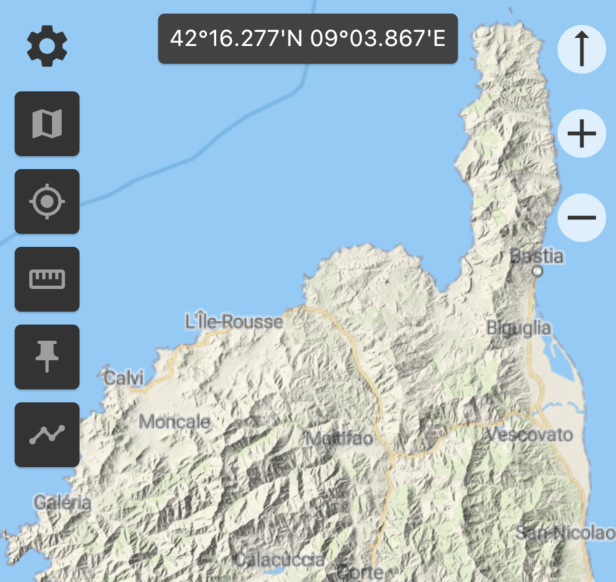The image size is (616, 582).
Task: Select the L'Île-Rousse map label
Action: point(234,322)
